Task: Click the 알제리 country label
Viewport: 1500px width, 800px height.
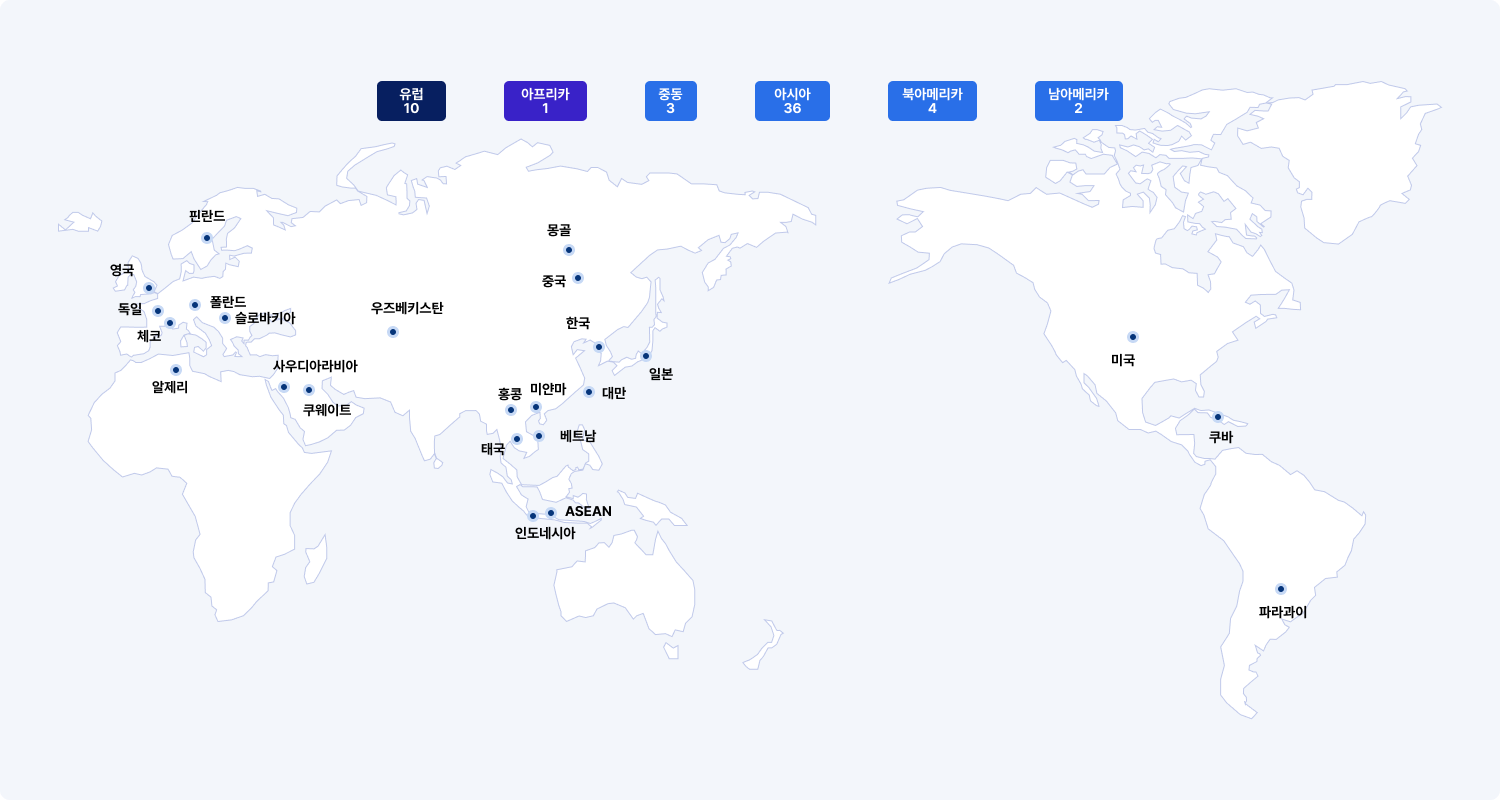Action: tap(170, 387)
